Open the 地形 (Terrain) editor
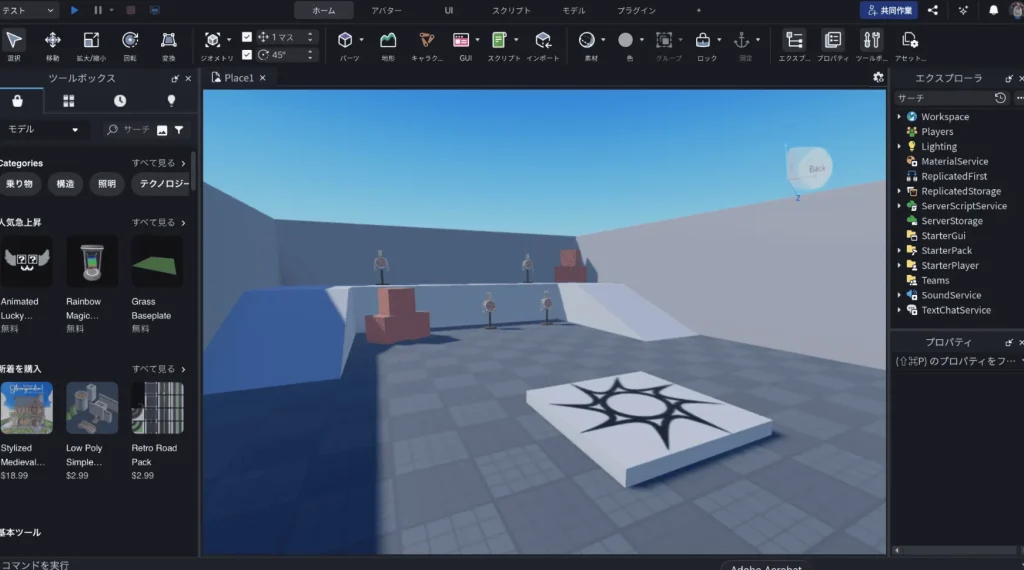1024x570 pixels. click(388, 40)
